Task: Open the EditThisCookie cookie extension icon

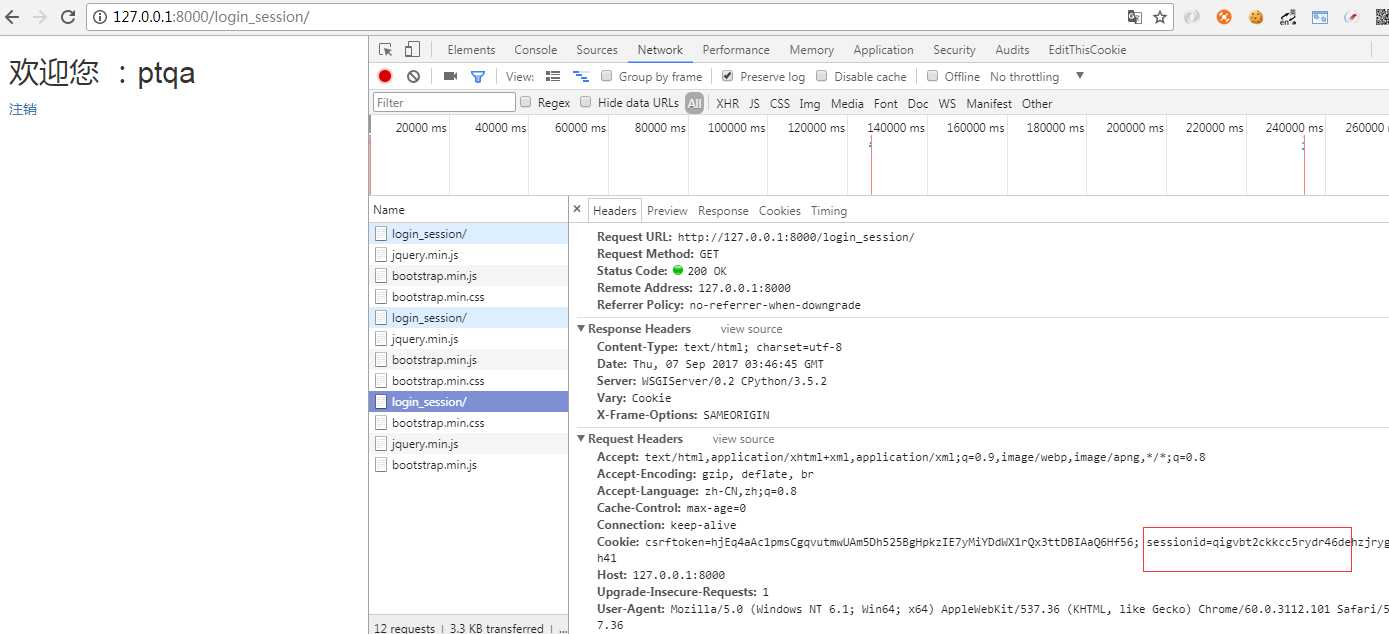Action: [1256, 17]
